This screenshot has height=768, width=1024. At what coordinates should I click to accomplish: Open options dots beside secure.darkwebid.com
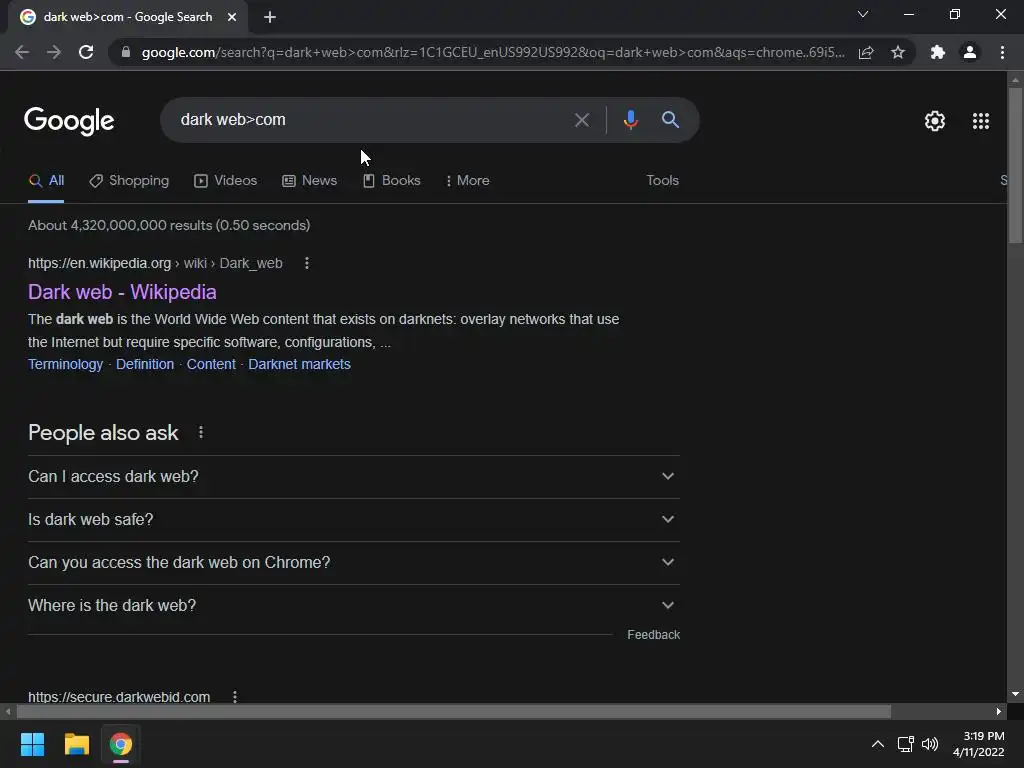(235, 697)
